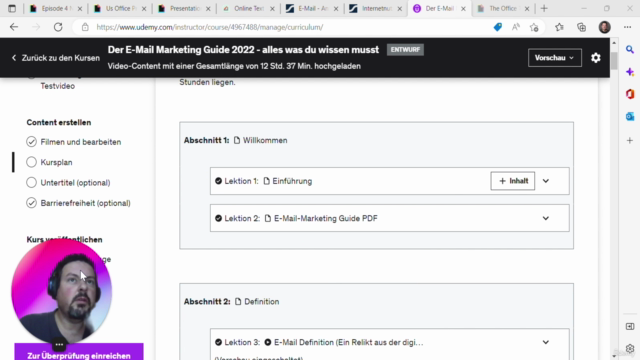Open the sidebar Copilot sparkle icon
Viewport: 640px width, 360px height.
pyautogui.click(x=630, y=72)
